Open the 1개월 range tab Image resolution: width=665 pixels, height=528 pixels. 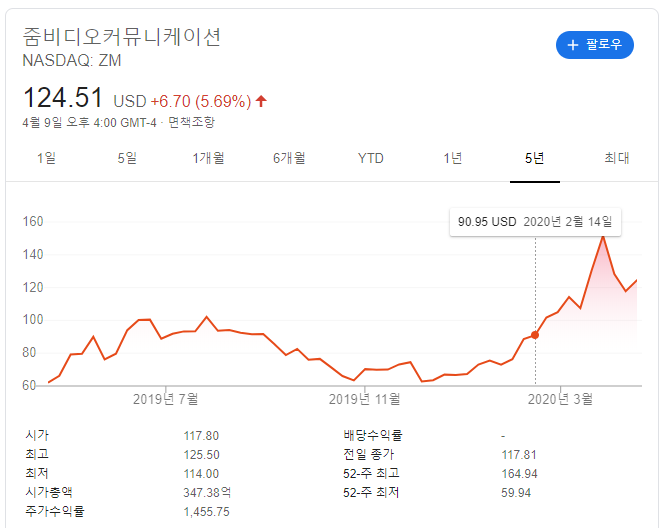208,158
